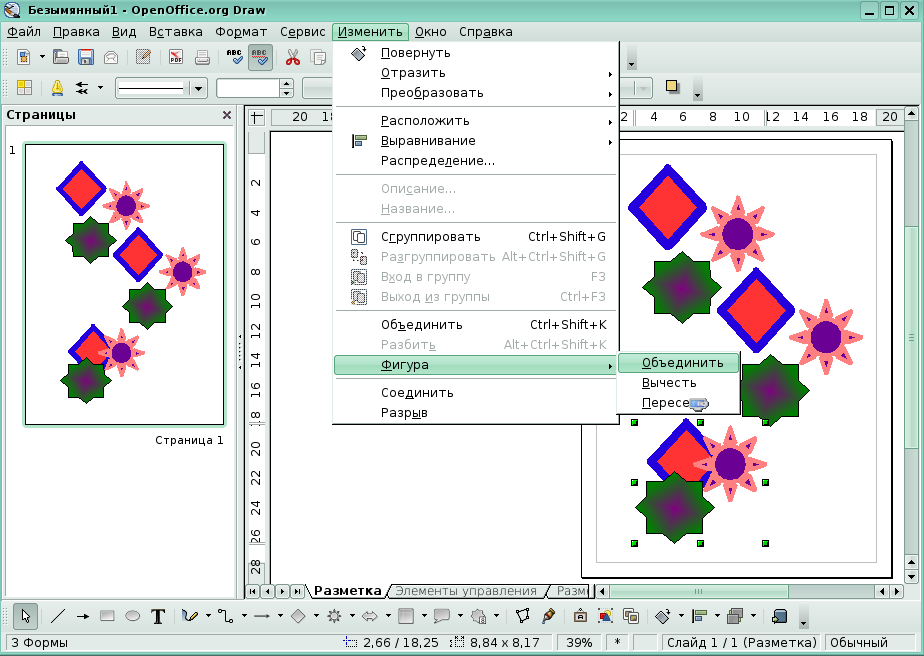Viewport: 924px width, 656px height.
Task: Switch to Элементы управления layer tab
Action: click(467, 591)
